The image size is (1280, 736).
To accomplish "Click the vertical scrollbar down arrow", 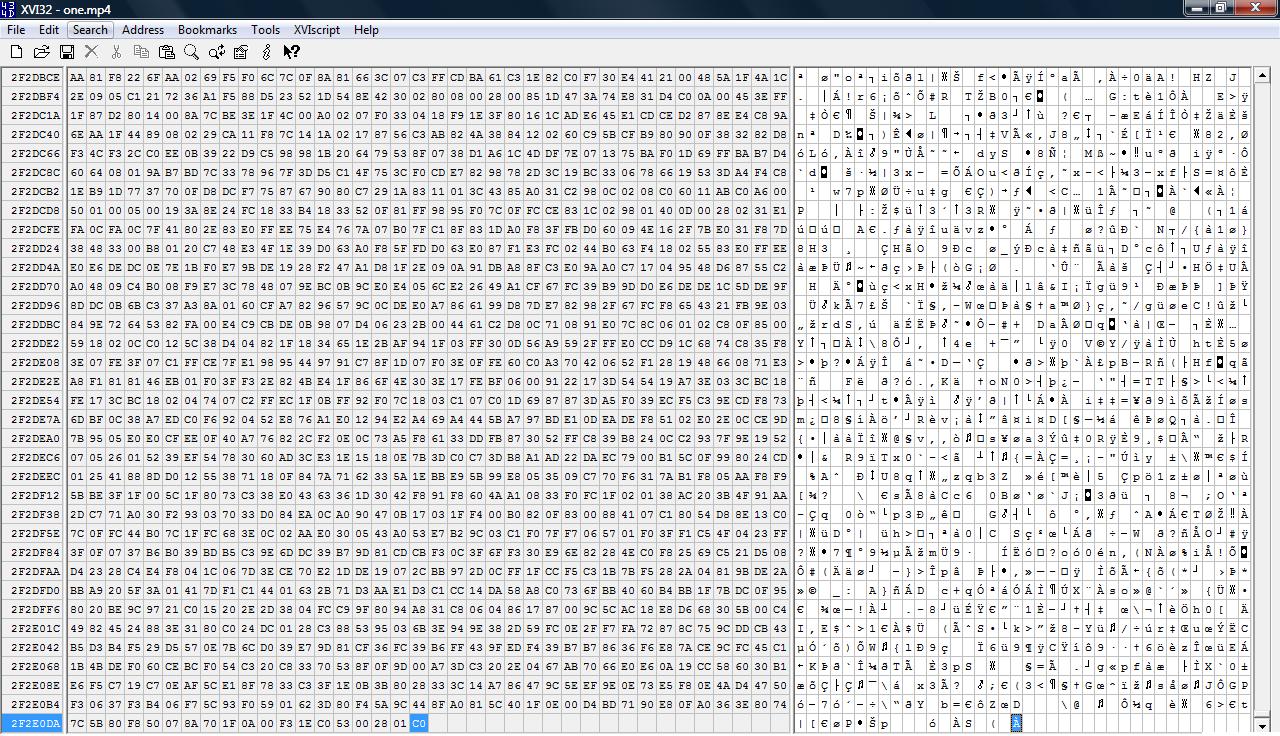I will 1262,725.
